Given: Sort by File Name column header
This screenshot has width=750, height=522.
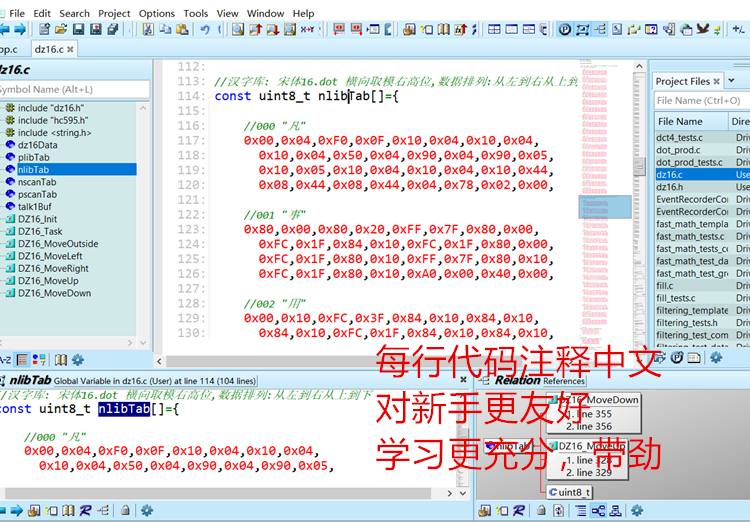Looking at the screenshot, I should (691, 122).
